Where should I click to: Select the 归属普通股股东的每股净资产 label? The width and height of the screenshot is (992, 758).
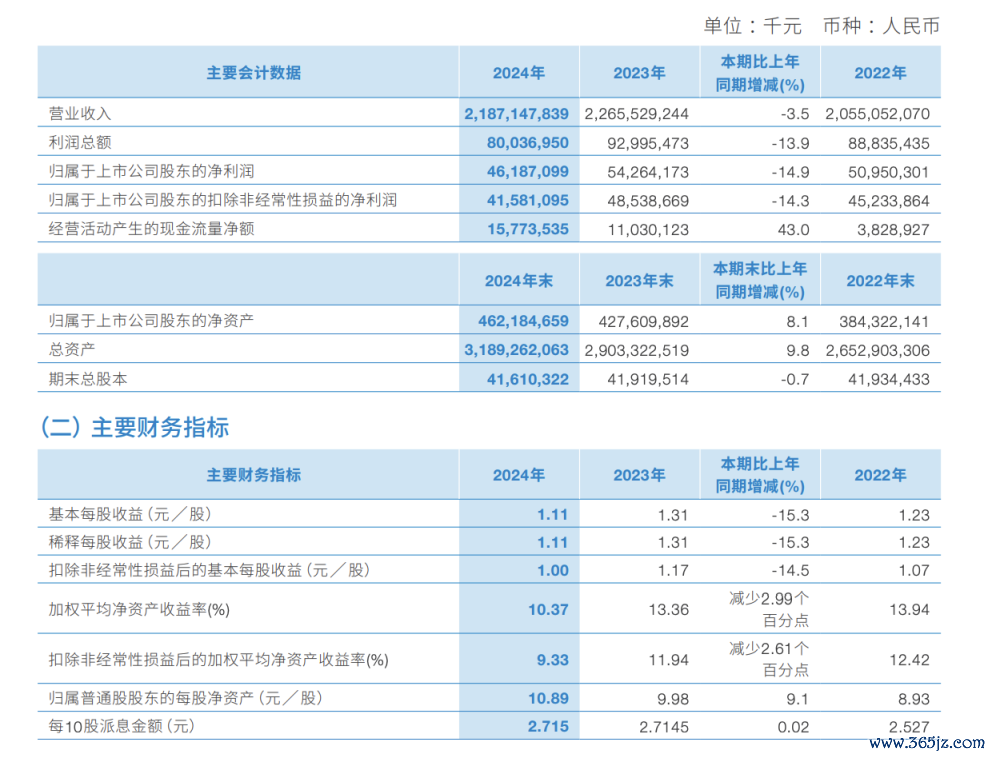pos(185,698)
